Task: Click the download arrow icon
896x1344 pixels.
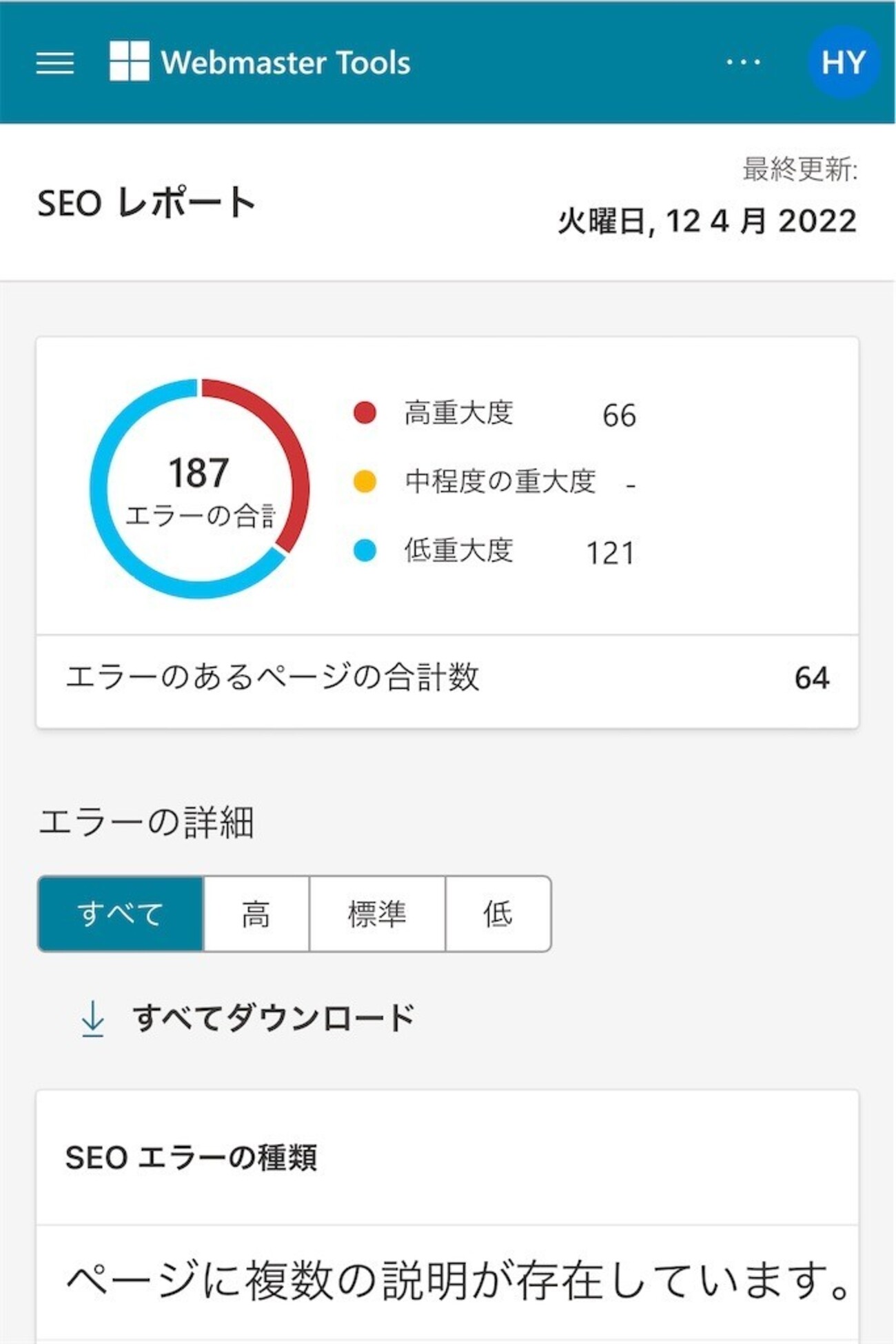Action: tap(92, 1019)
